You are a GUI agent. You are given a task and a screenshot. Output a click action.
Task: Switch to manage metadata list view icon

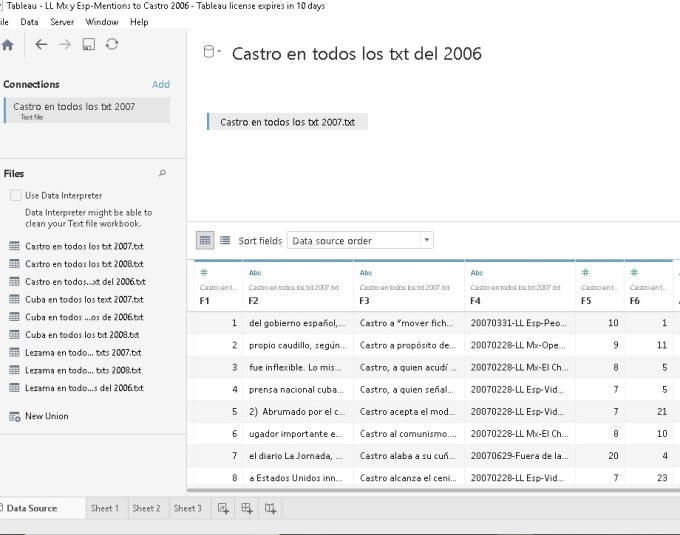pyautogui.click(x=225, y=240)
